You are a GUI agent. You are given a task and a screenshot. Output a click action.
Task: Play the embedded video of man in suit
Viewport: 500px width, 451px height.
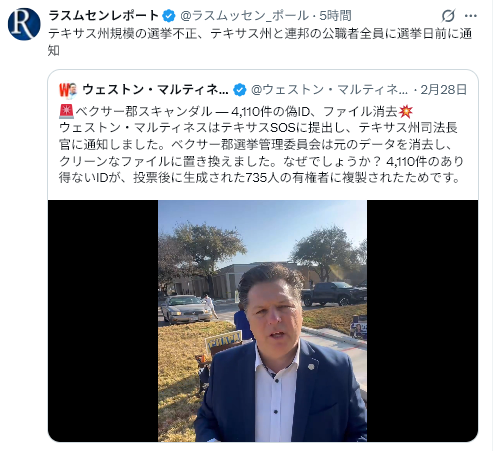pos(262,321)
